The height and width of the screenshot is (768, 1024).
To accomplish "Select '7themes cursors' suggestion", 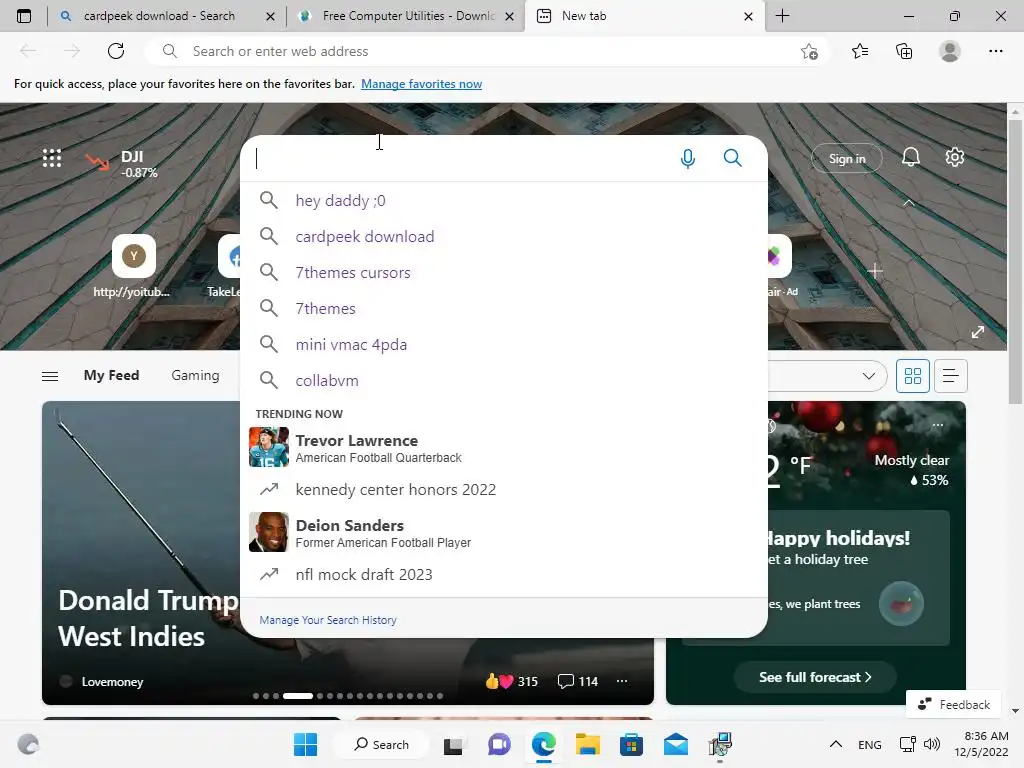I will 504,272.
